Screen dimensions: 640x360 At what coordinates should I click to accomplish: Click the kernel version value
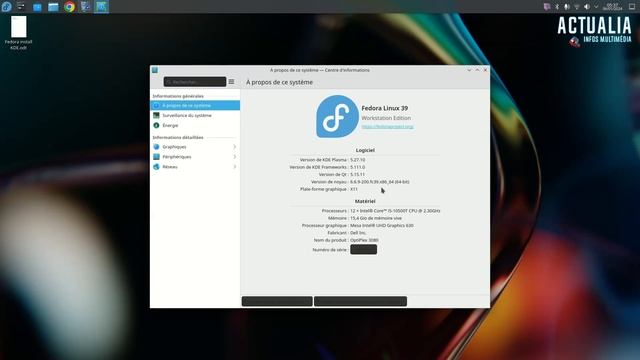[x=380, y=182]
